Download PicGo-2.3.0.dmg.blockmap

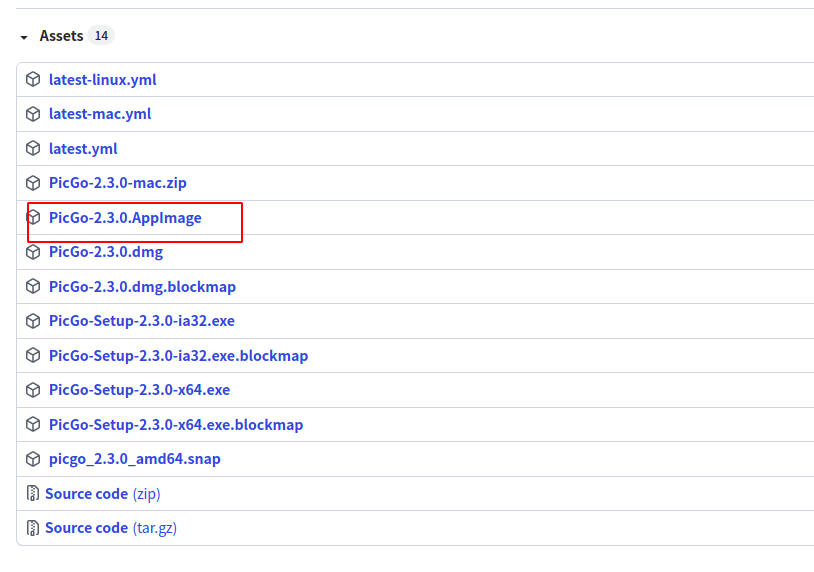pyautogui.click(x=142, y=287)
